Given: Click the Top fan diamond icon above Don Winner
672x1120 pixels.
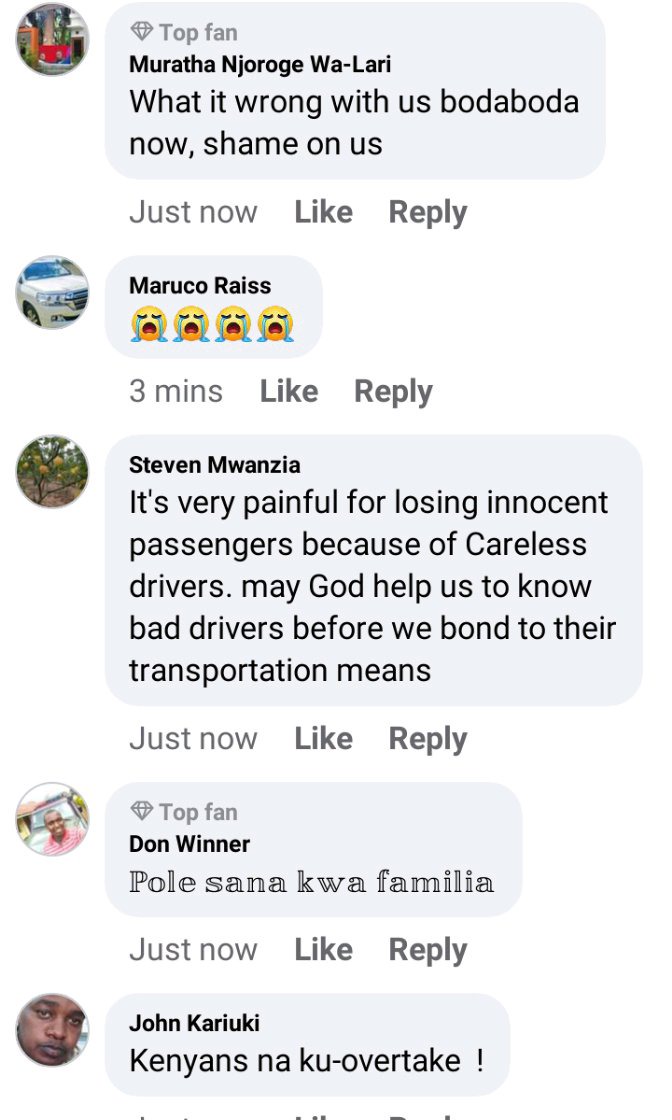Looking at the screenshot, I should [141, 811].
